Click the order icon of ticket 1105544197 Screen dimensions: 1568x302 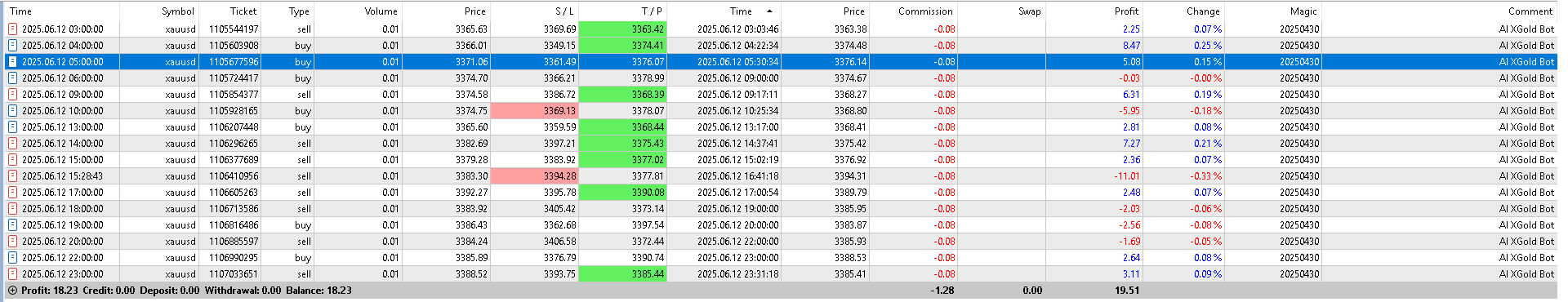click(12, 29)
